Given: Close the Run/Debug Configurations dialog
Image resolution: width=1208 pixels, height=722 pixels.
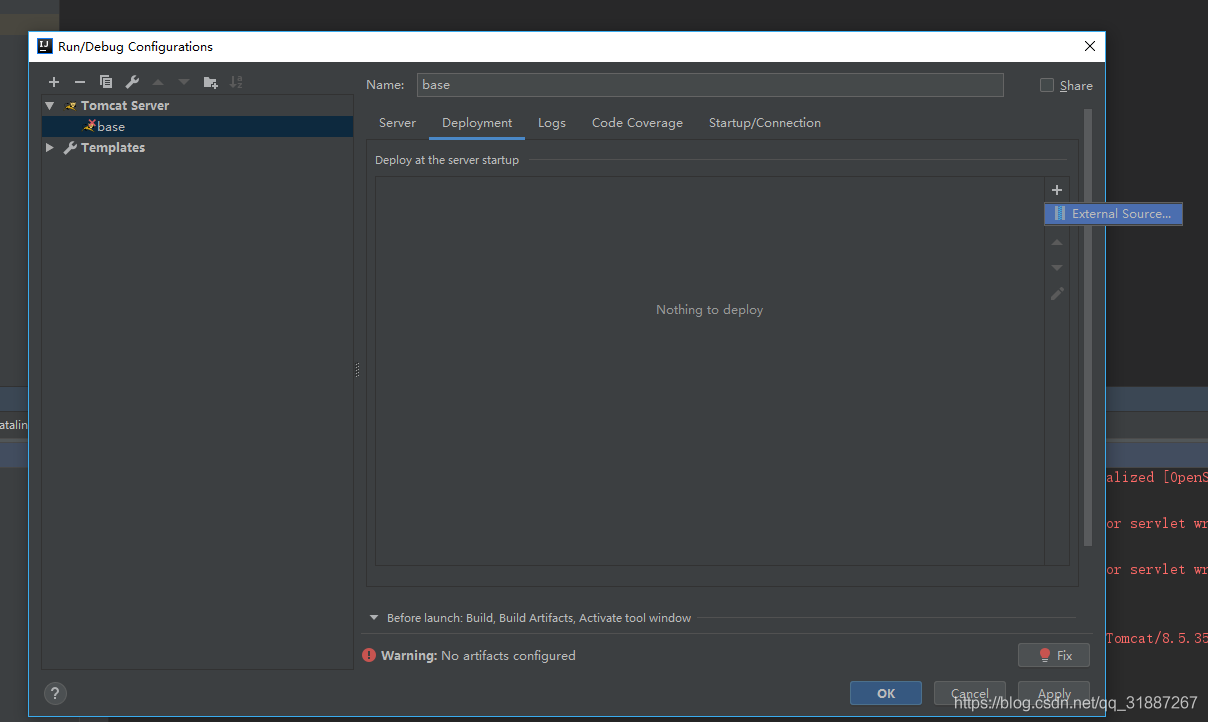Looking at the screenshot, I should 1090,46.
